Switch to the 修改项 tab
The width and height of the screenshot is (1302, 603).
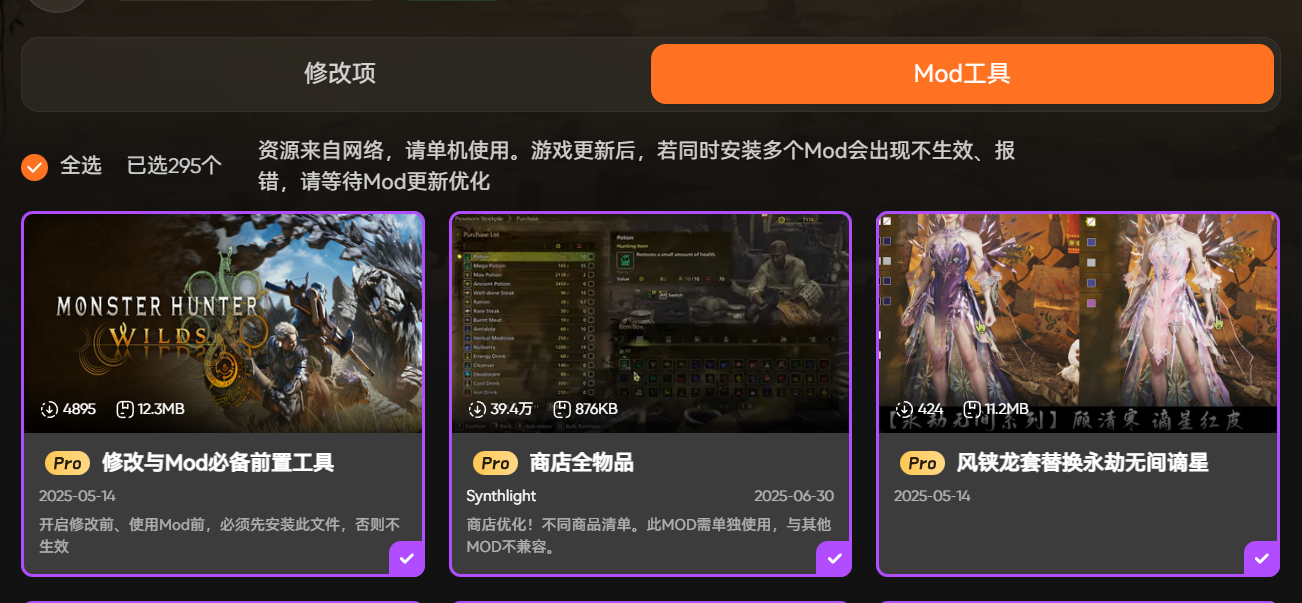(340, 74)
